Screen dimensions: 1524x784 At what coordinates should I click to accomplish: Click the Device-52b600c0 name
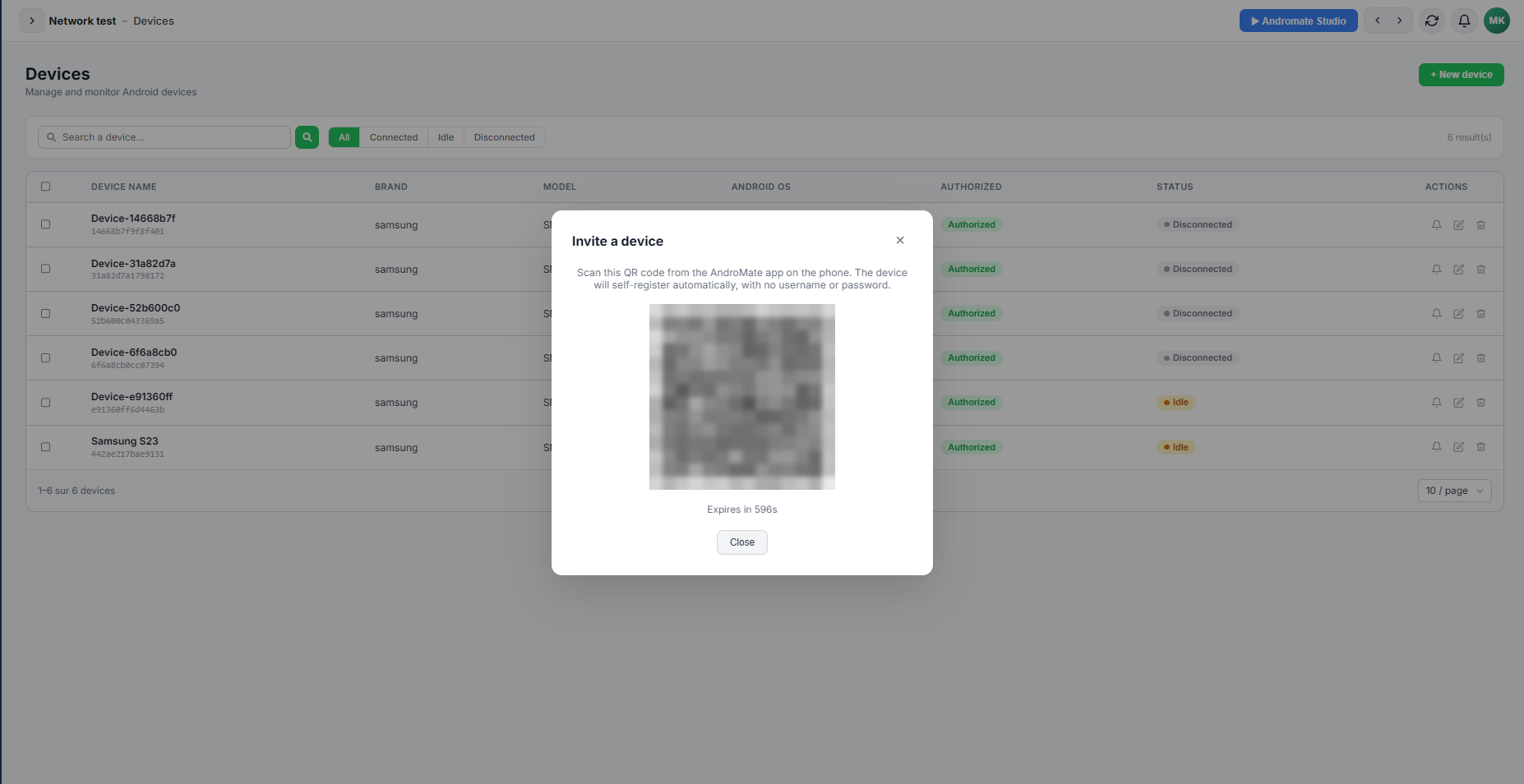pyautogui.click(x=136, y=307)
